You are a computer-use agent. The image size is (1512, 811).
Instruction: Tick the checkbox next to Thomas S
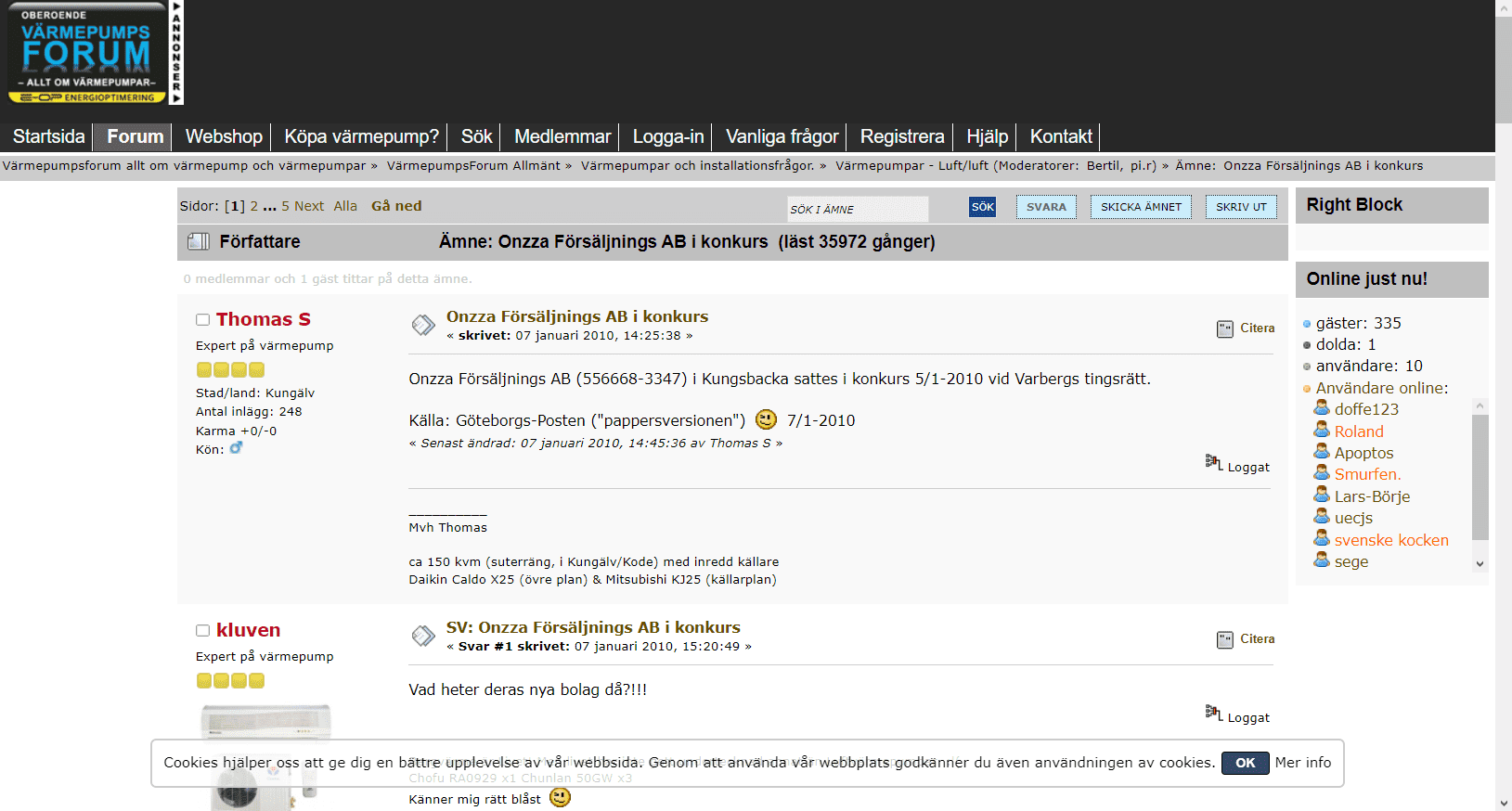(202, 320)
